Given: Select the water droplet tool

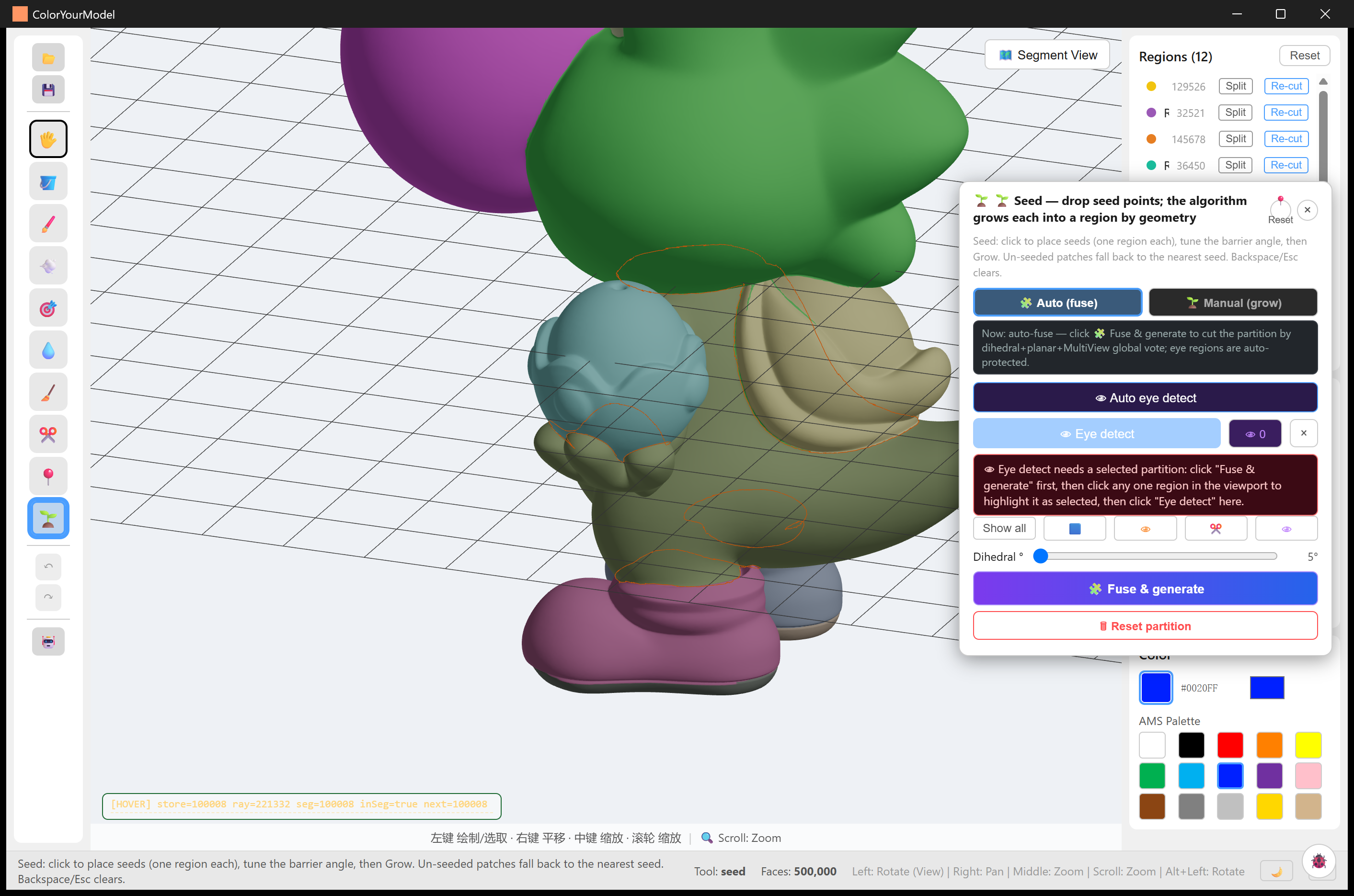Looking at the screenshot, I should (48, 350).
